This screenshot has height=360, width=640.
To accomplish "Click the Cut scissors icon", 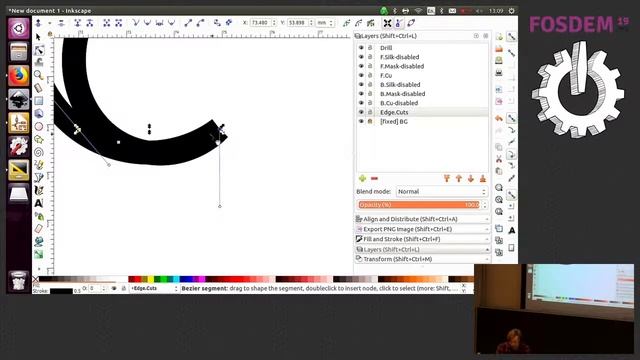I will pos(499,159).
